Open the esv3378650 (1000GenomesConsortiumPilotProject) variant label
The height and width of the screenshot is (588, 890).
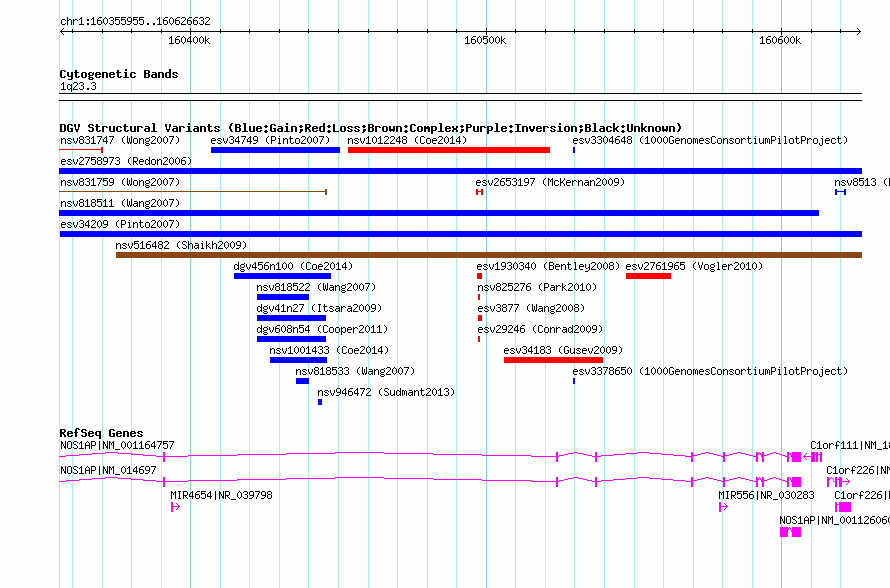[x=710, y=371]
